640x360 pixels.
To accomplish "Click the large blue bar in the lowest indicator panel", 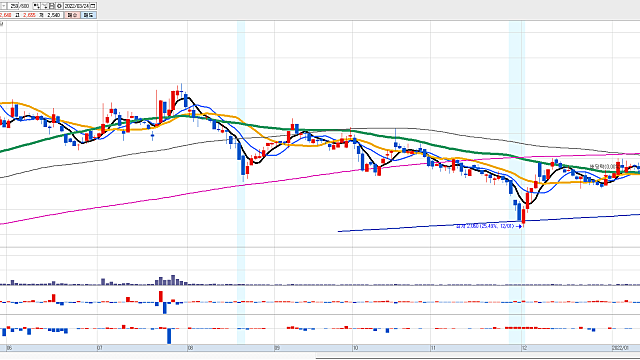I will click(169, 336).
